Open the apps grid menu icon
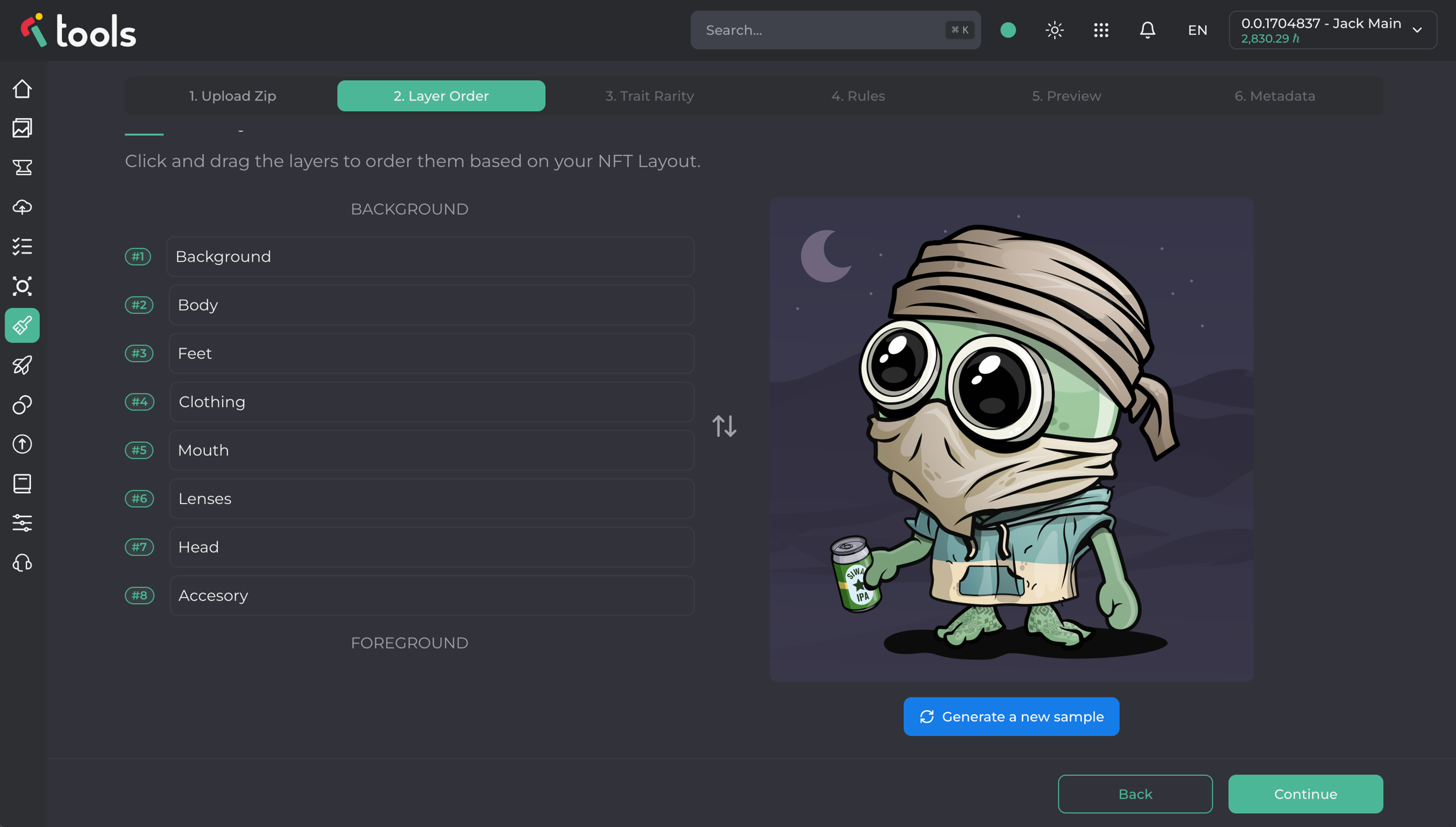This screenshot has width=1456, height=827. tap(1101, 30)
